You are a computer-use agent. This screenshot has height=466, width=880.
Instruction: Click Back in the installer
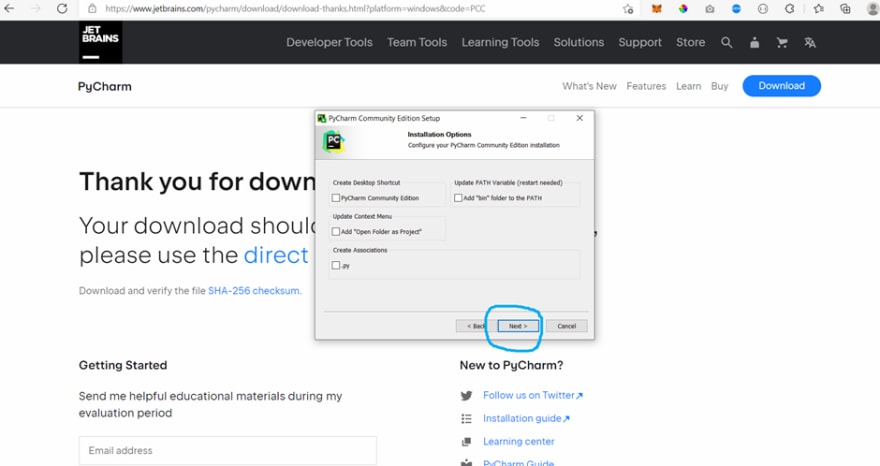coord(475,326)
